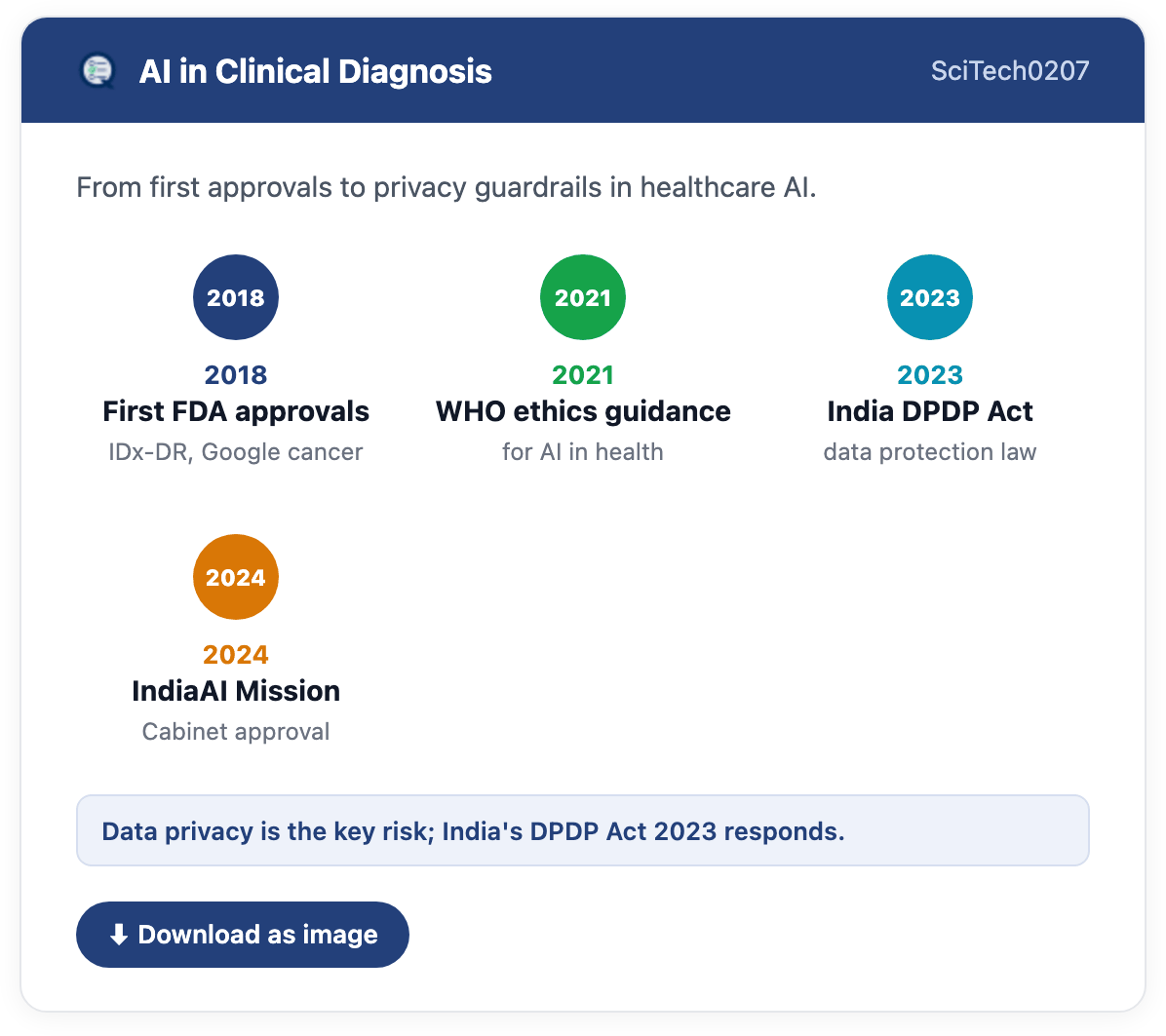Click the magnifier document icon in header
The width and height of the screenshot is (1166, 1036).
[x=97, y=71]
